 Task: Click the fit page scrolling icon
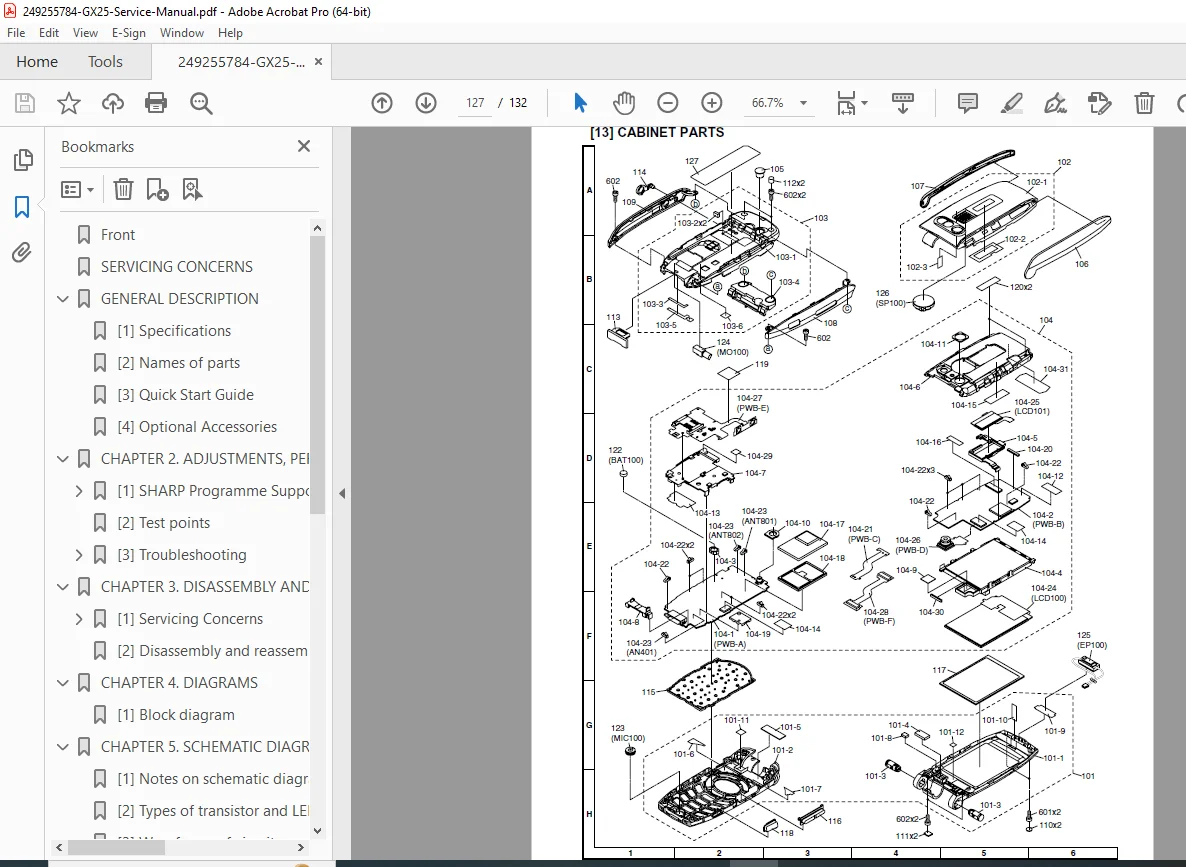pos(846,103)
